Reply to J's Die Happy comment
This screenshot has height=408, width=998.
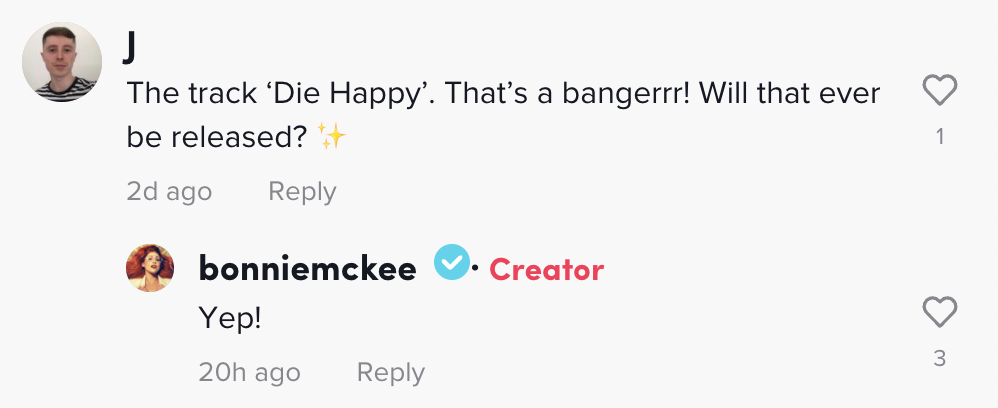click(x=302, y=192)
